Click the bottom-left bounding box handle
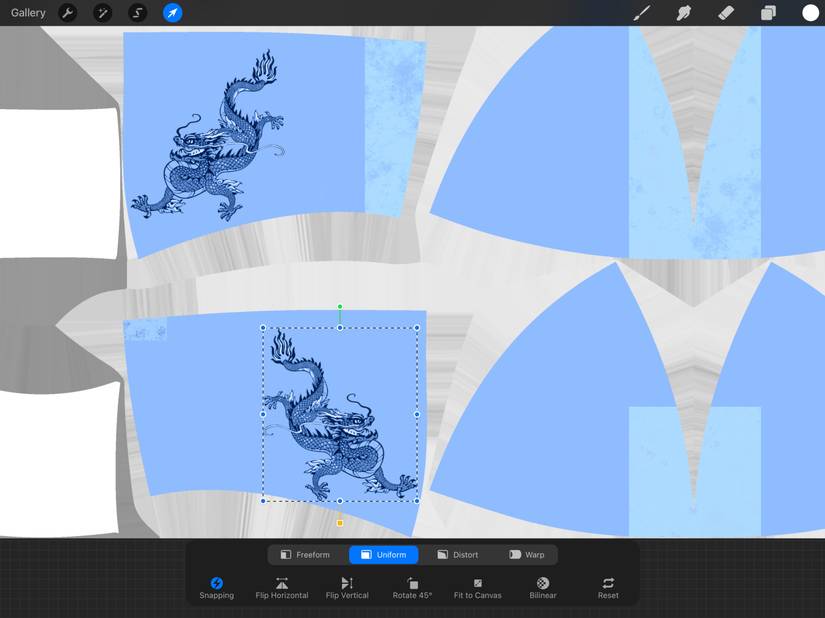This screenshot has width=825, height=618. [263, 501]
